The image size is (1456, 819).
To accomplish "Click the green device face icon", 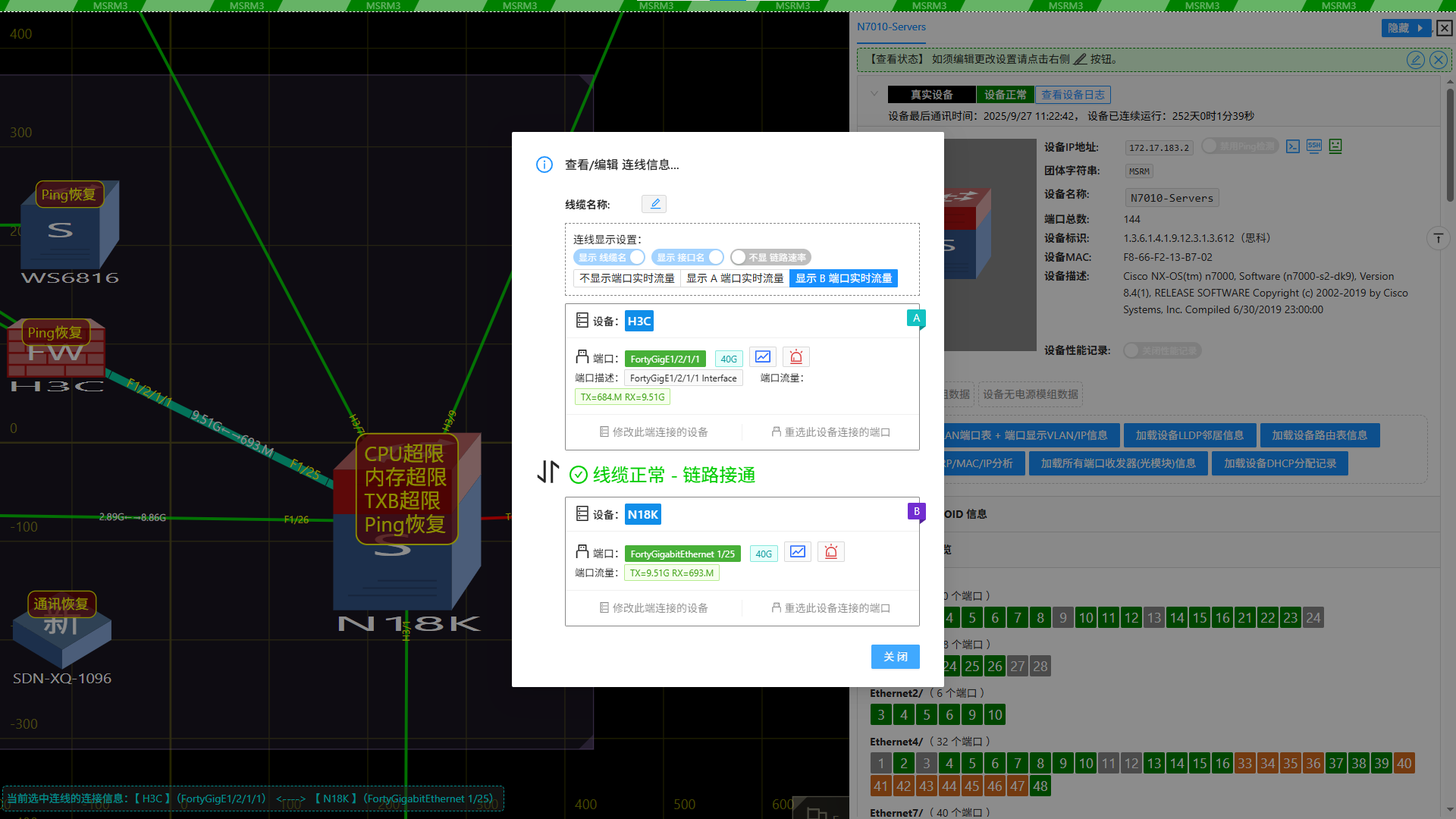I will coord(1335,146).
